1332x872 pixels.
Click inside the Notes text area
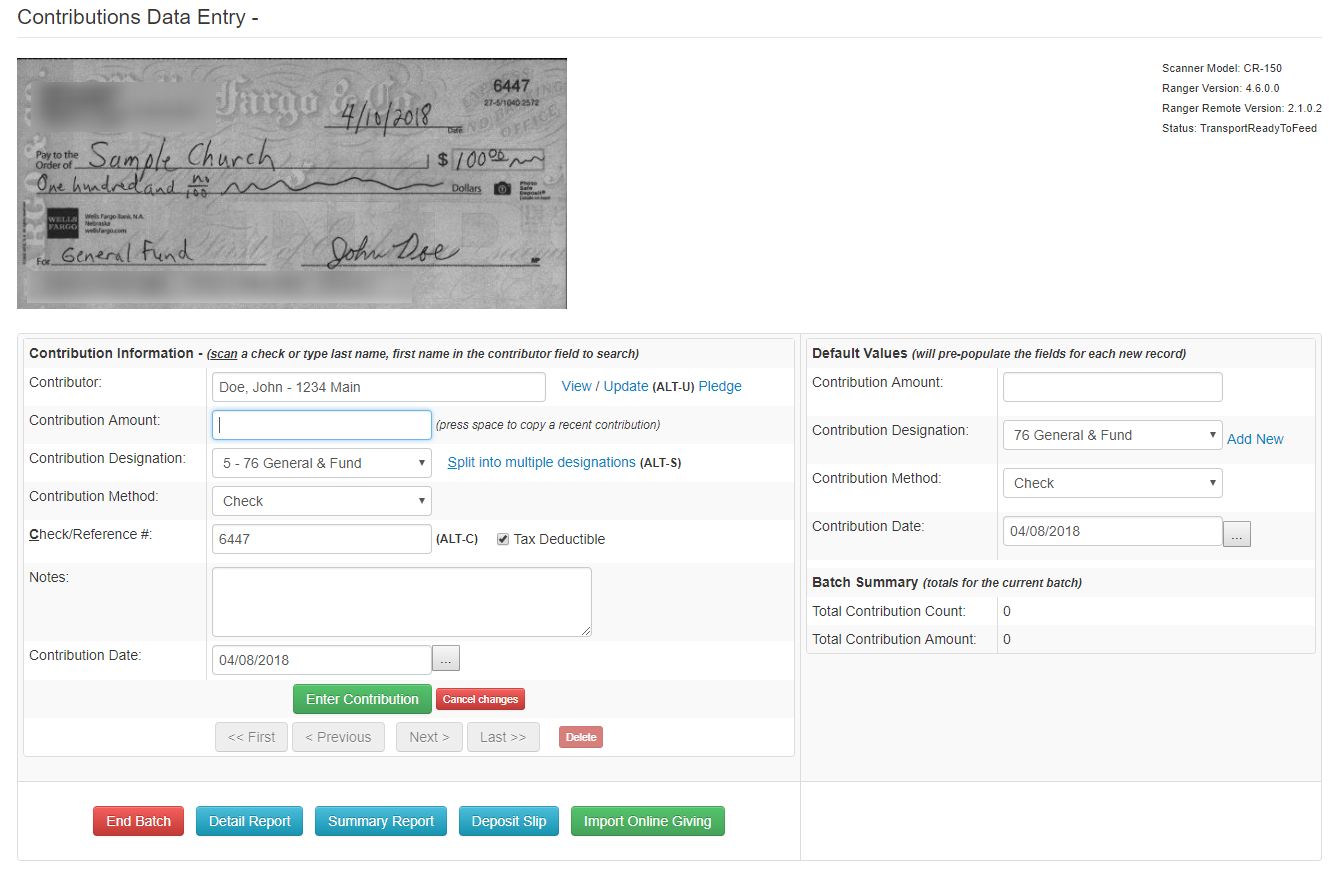pos(401,600)
